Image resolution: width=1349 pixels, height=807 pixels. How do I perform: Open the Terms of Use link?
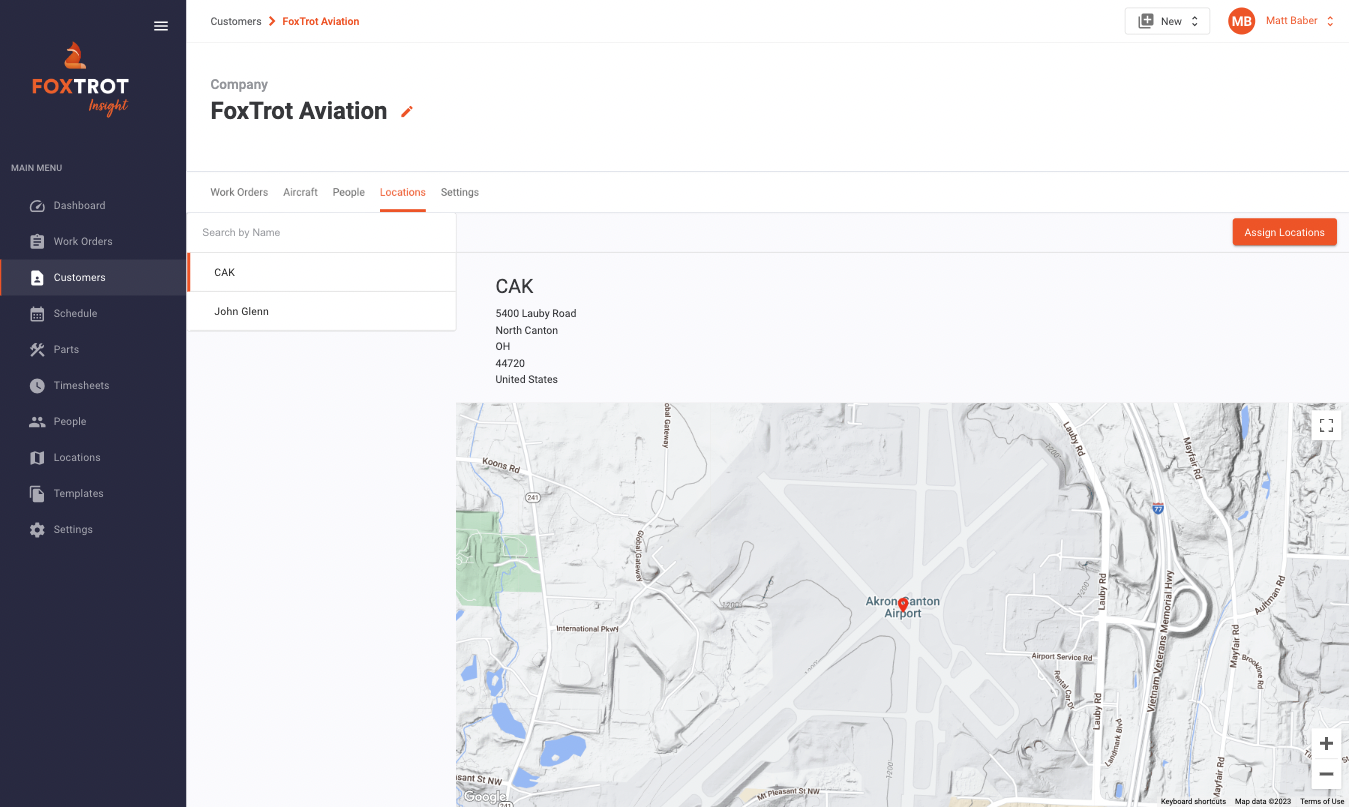tap(1322, 801)
